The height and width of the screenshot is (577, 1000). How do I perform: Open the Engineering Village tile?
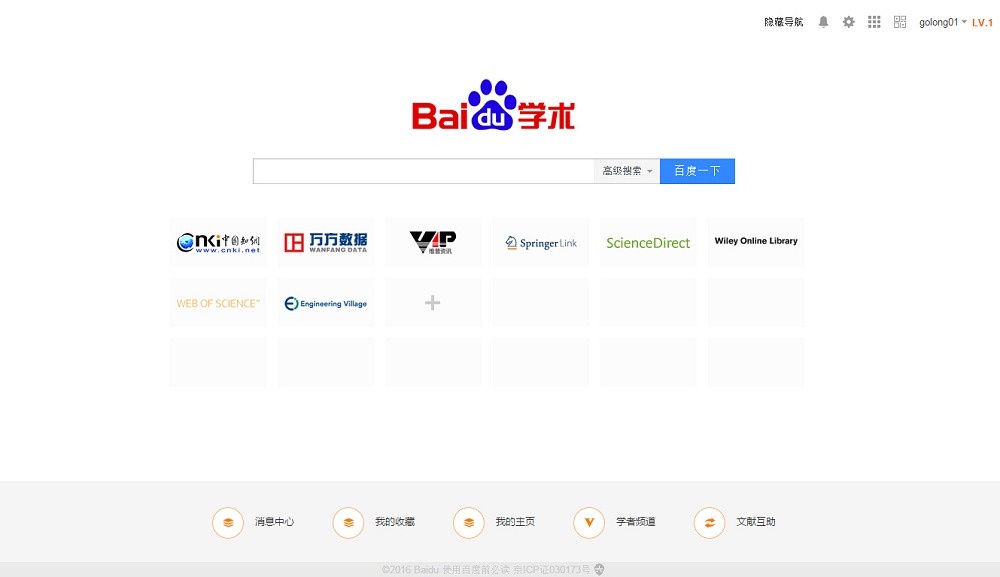point(326,303)
